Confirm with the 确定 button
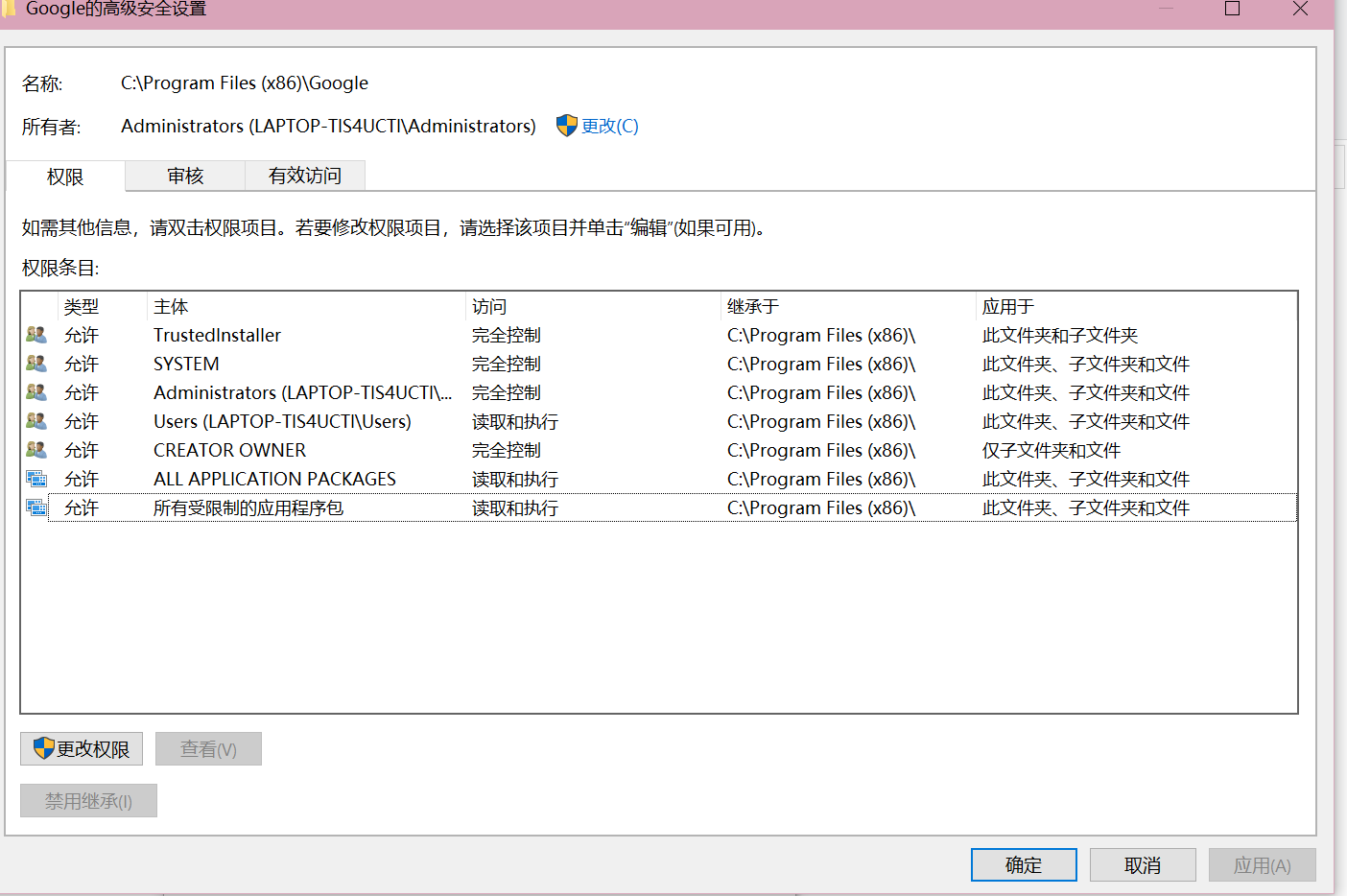1347x896 pixels. point(1024,864)
